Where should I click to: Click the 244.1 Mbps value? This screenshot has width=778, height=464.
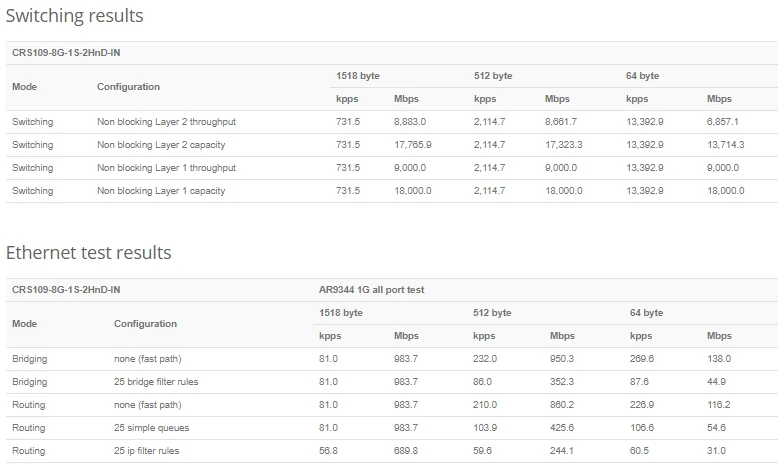click(x=562, y=451)
